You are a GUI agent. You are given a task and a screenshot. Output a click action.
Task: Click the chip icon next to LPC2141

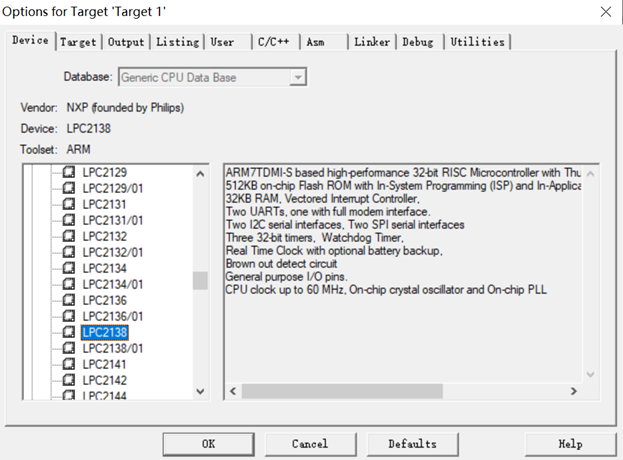click(x=69, y=364)
